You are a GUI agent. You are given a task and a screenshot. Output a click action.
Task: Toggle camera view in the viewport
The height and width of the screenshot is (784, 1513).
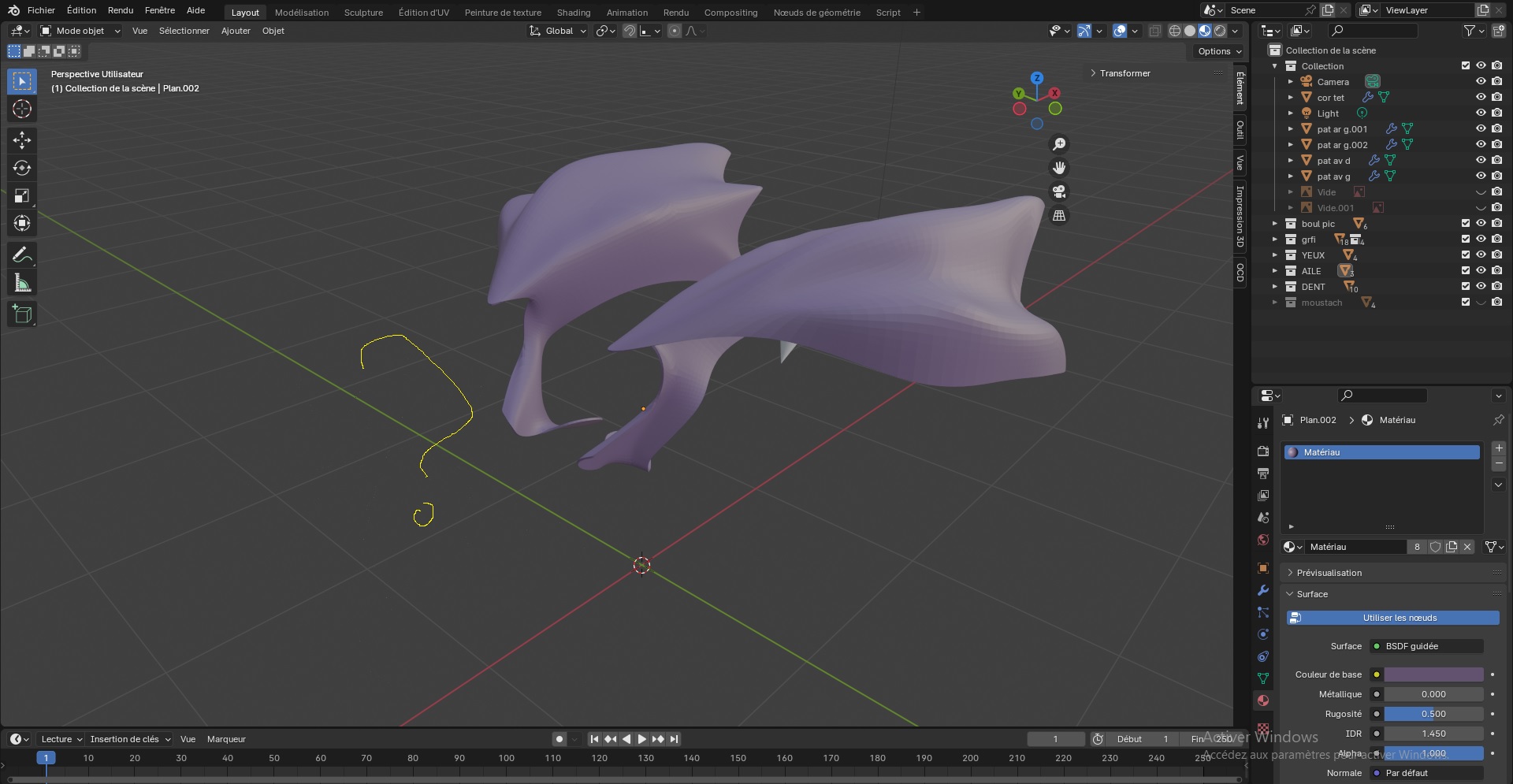pyautogui.click(x=1059, y=191)
